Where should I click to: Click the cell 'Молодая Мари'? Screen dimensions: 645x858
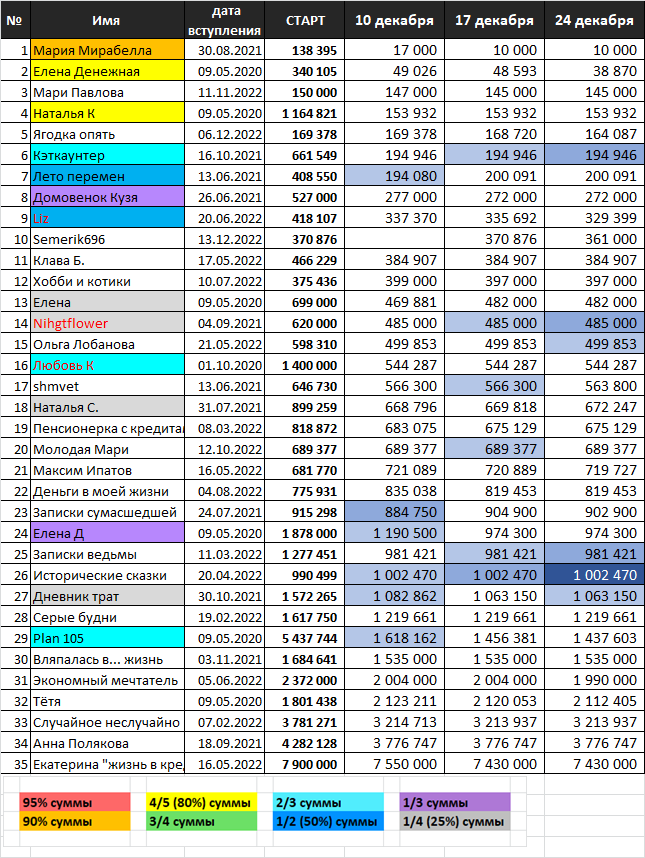(107, 449)
